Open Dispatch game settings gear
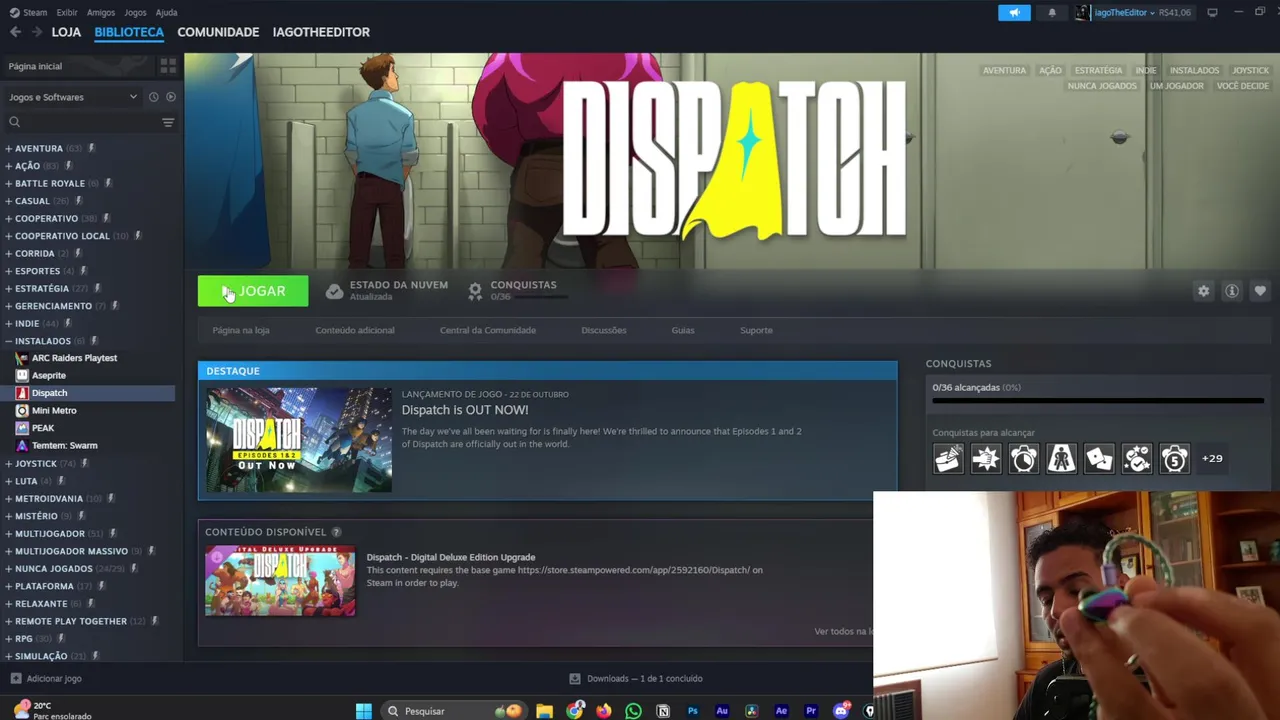 pos(1204,291)
